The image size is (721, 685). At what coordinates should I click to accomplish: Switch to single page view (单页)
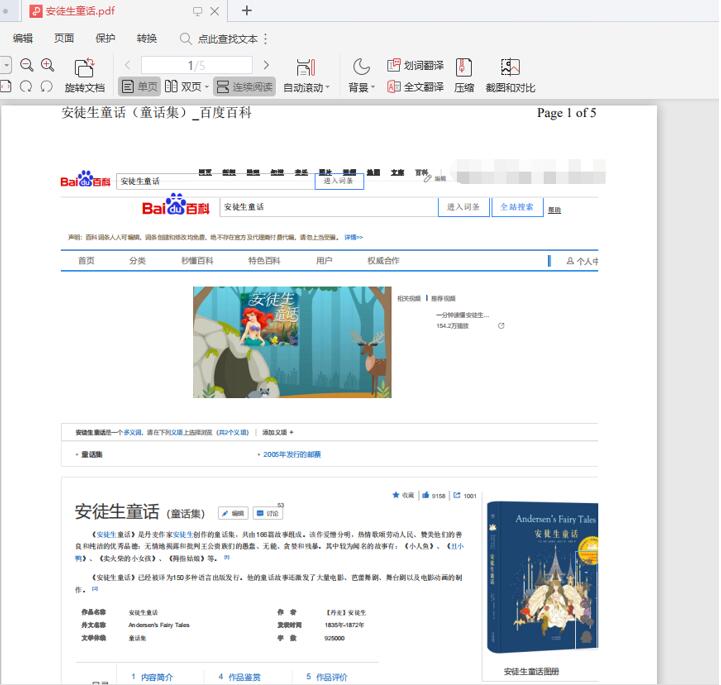pyautogui.click(x=140, y=86)
